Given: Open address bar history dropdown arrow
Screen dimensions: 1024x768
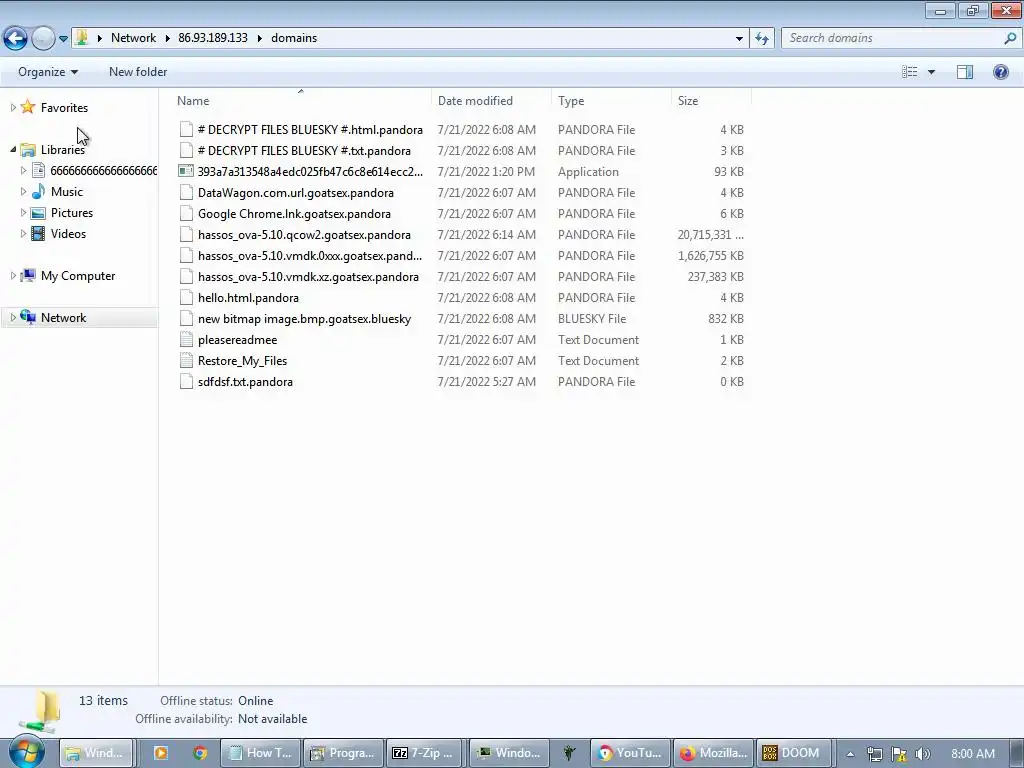Looking at the screenshot, I should tap(739, 39).
